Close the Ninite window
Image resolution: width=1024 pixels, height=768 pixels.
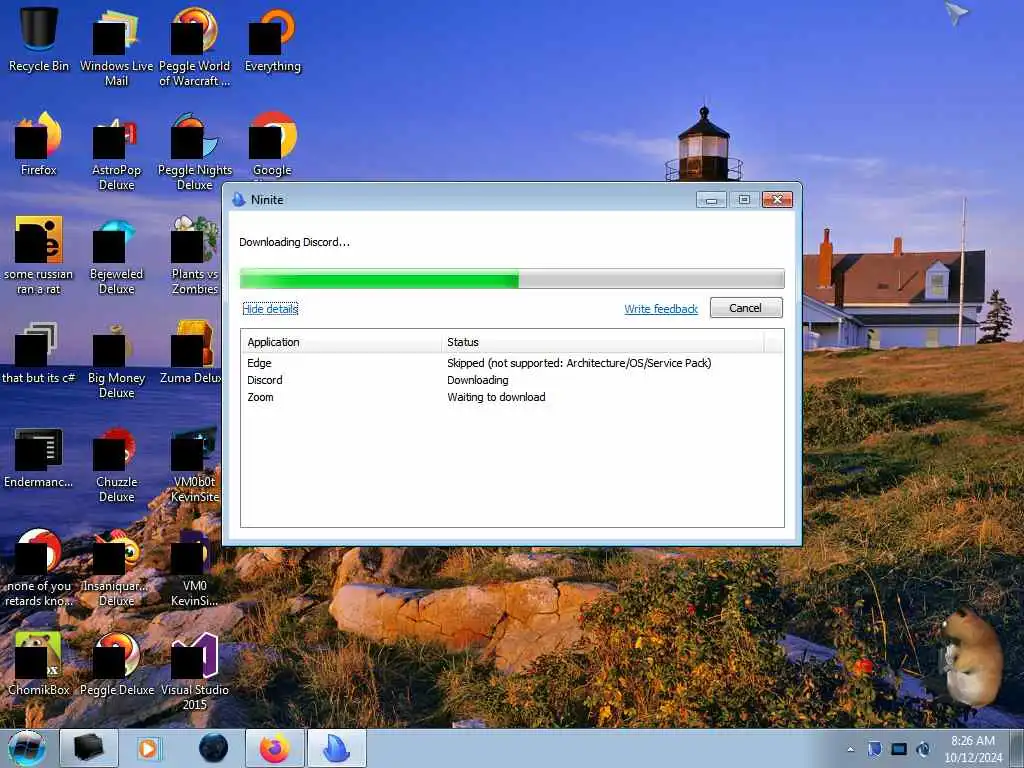click(777, 200)
